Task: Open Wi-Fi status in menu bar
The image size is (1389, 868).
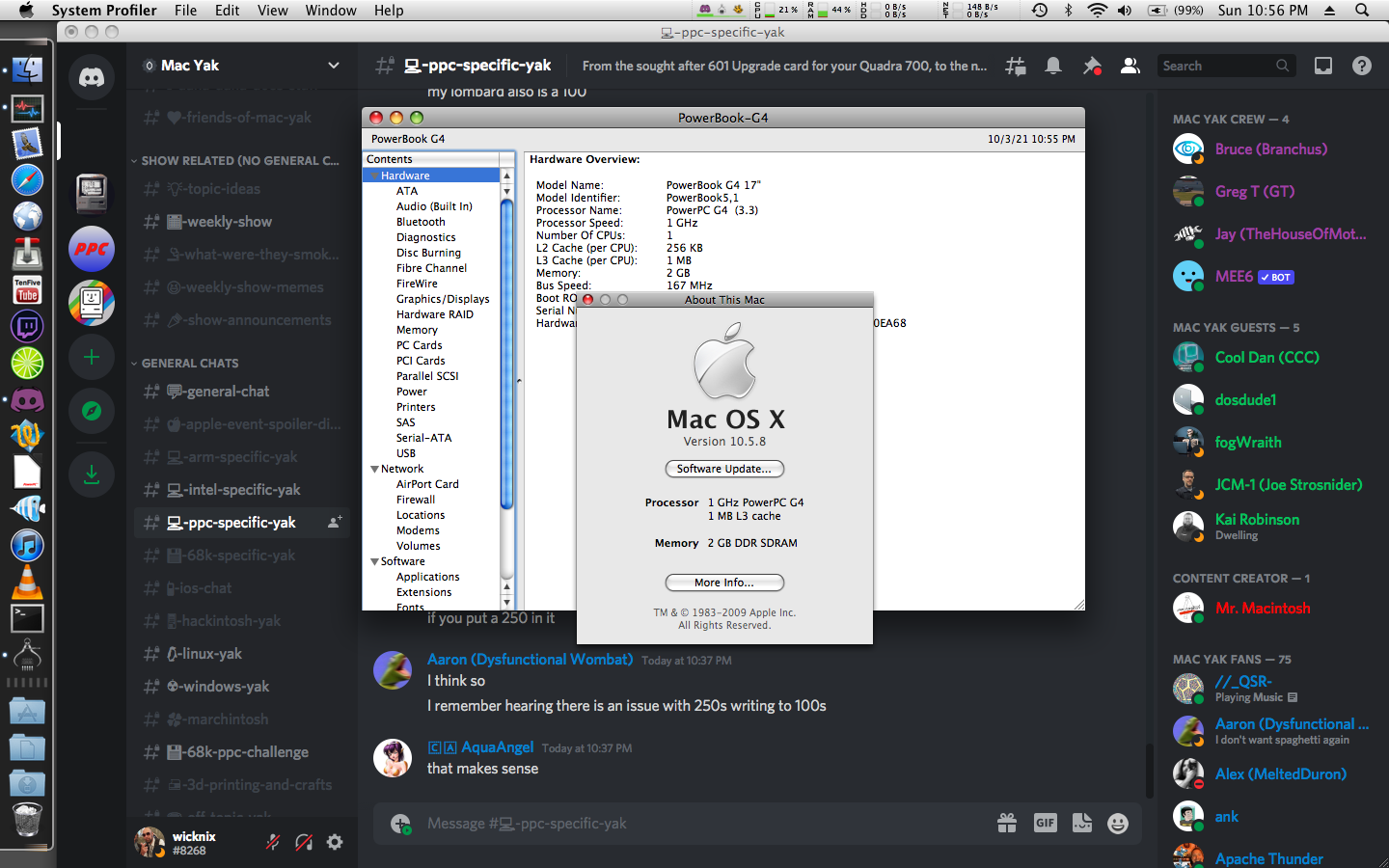Action: tap(1097, 10)
